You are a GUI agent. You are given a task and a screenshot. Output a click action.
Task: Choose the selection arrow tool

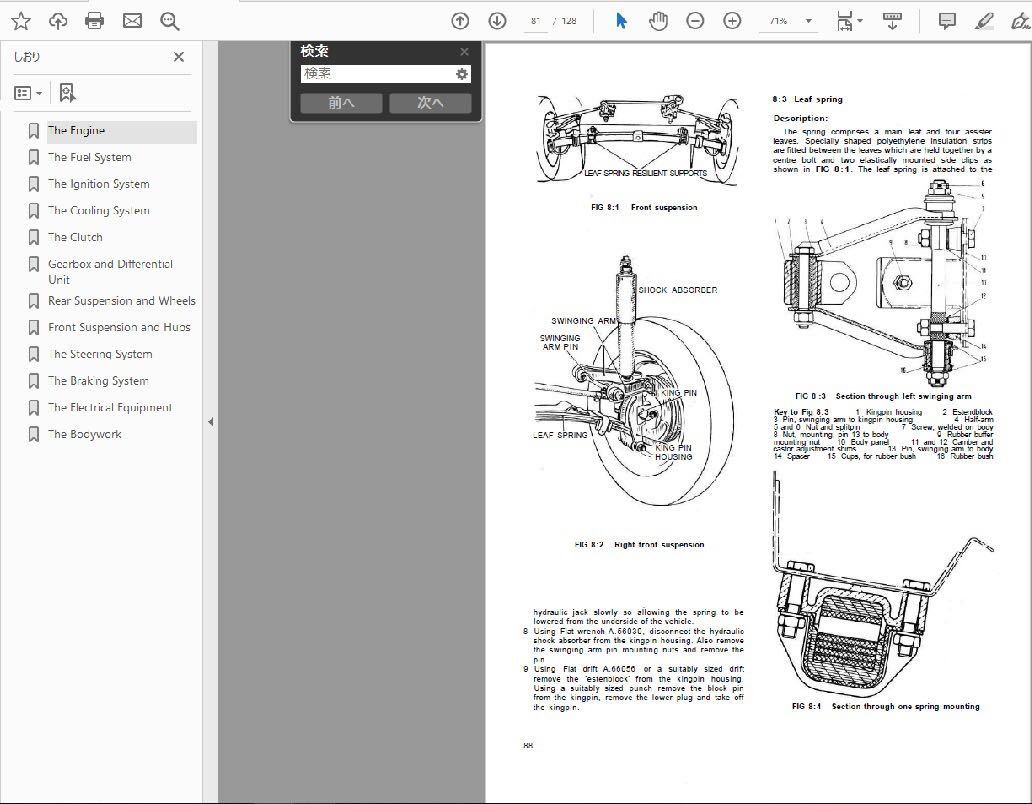click(x=621, y=21)
